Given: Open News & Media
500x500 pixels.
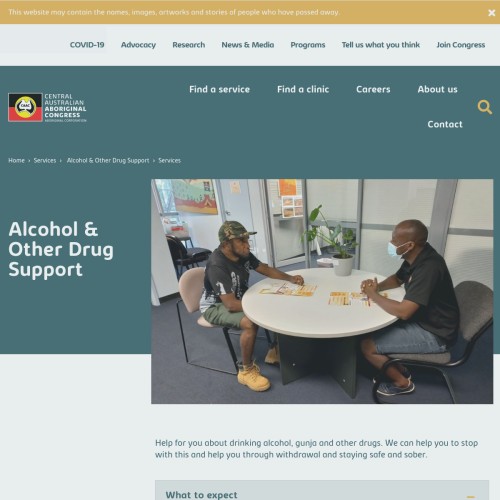Looking at the screenshot, I should [248, 45].
